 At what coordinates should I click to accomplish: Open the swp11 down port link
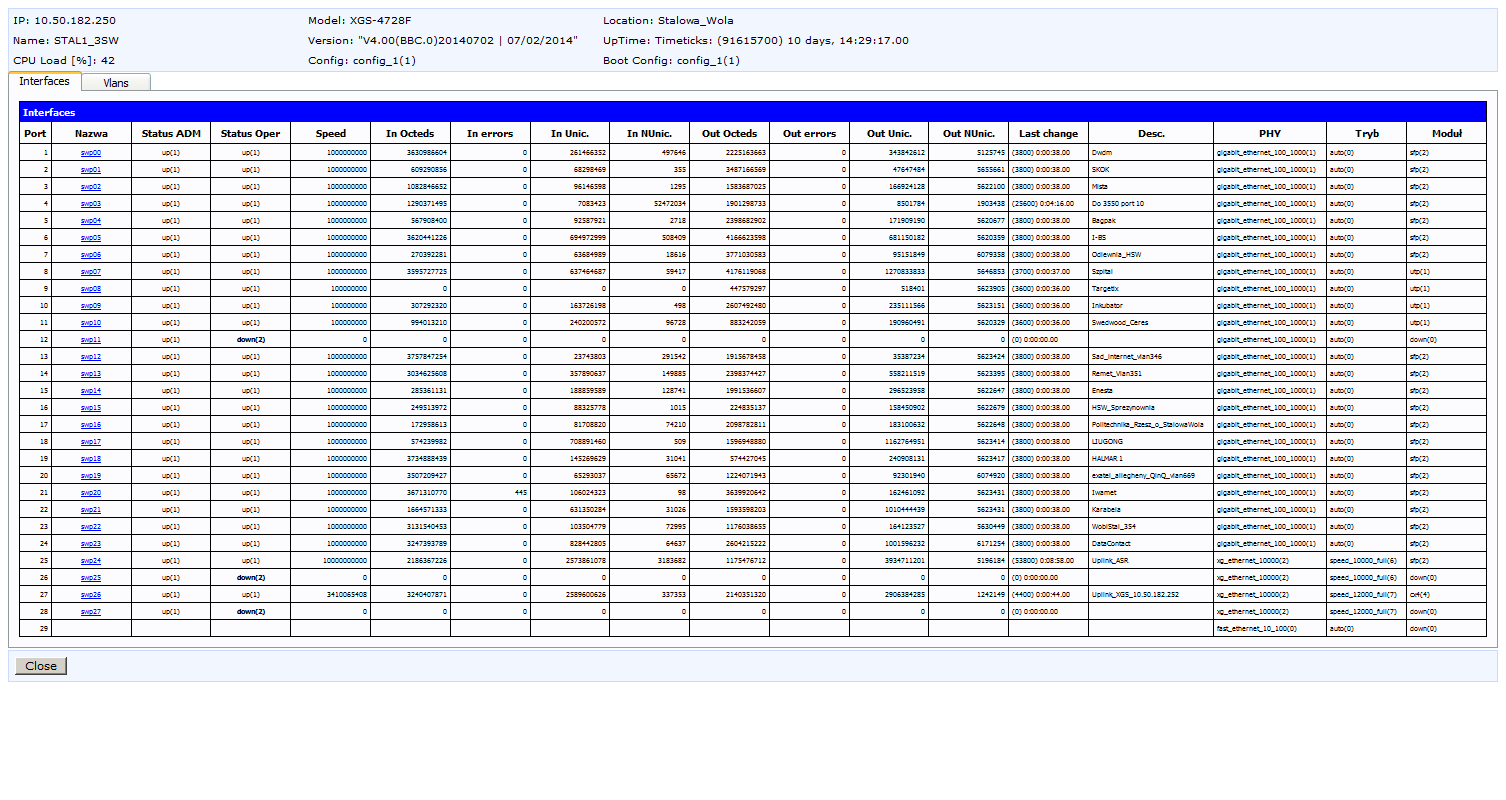91,340
